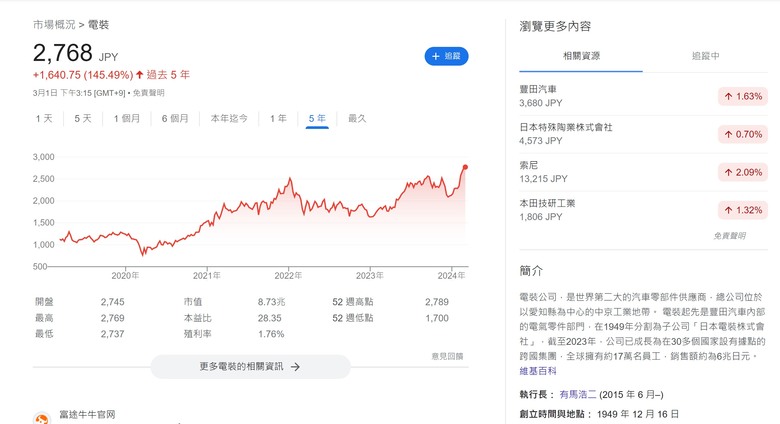Switch to the 追蹤中 tab
The width and height of the screenshot is (780, 424).
[705, 56]
